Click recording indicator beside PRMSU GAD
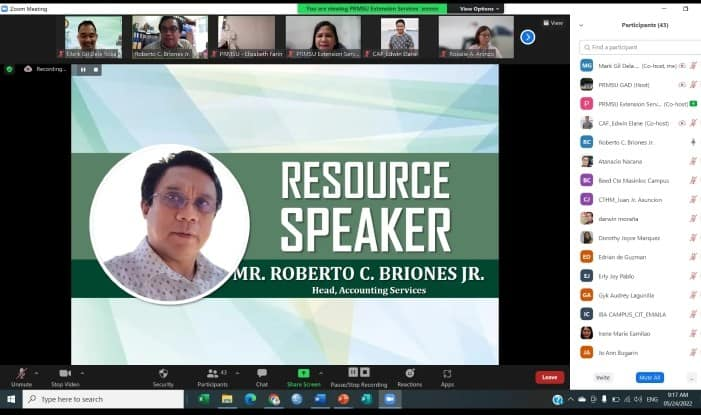Viewport: 701px width, 415px height. click(682, 85)
